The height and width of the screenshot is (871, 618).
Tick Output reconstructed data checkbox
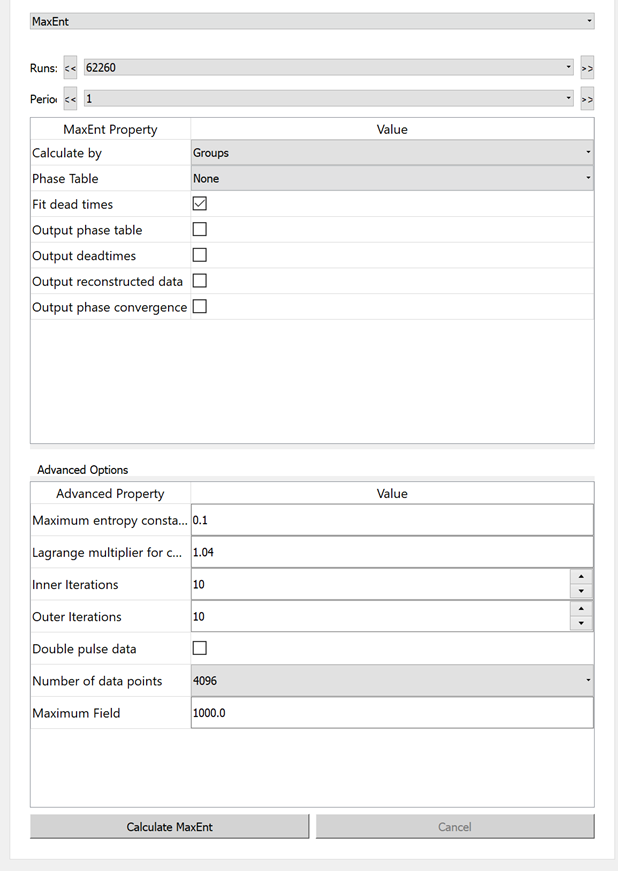200,281
